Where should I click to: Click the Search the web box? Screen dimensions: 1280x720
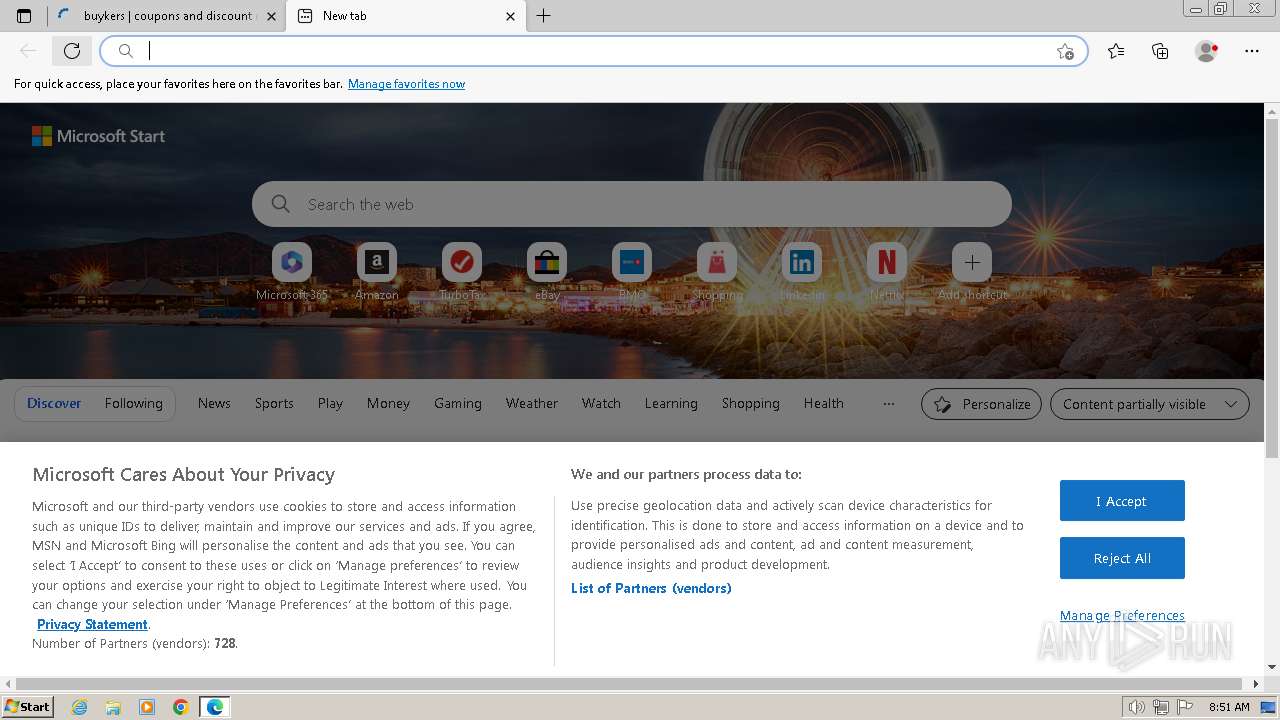(x=632, y=204)
